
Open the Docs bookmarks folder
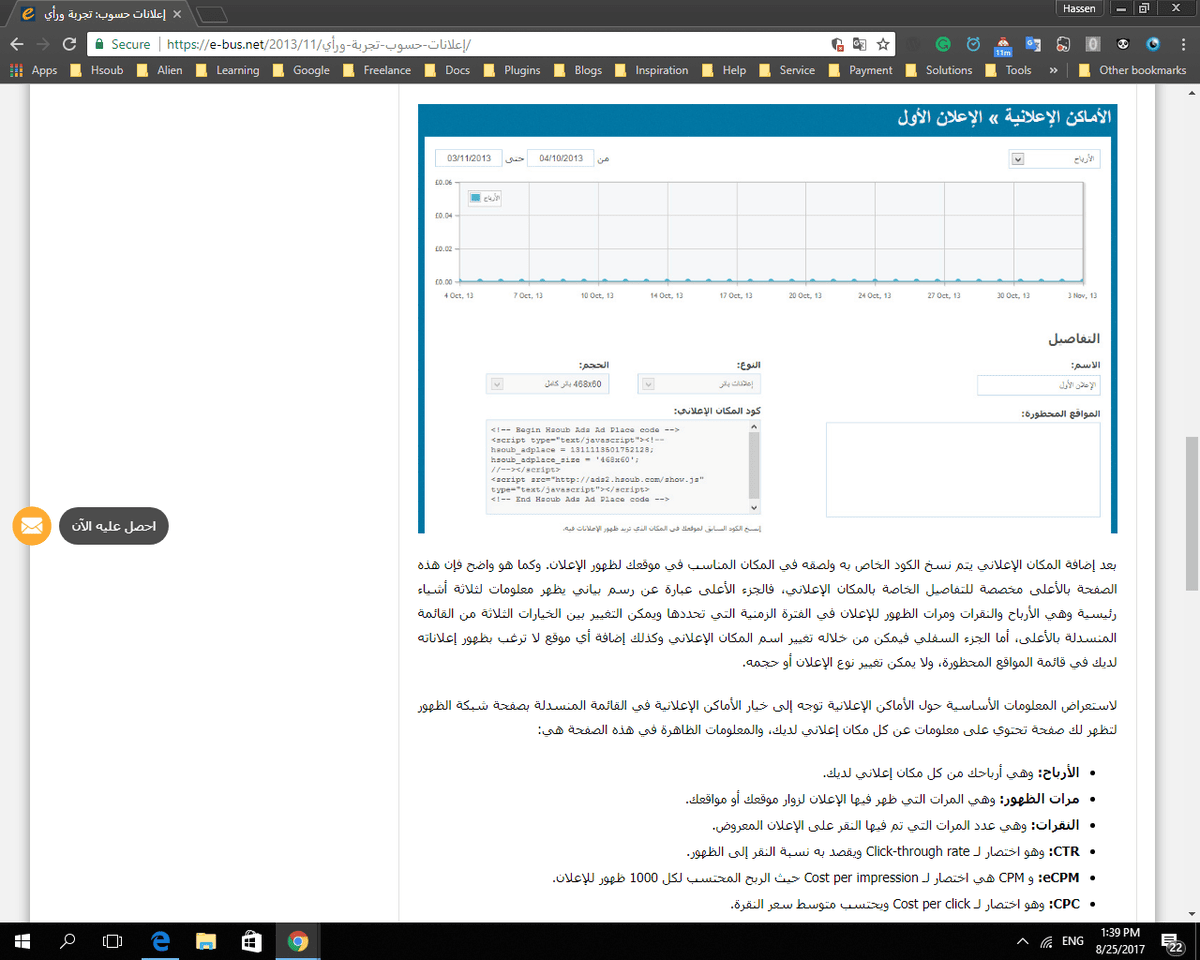(x=447, y=70)
